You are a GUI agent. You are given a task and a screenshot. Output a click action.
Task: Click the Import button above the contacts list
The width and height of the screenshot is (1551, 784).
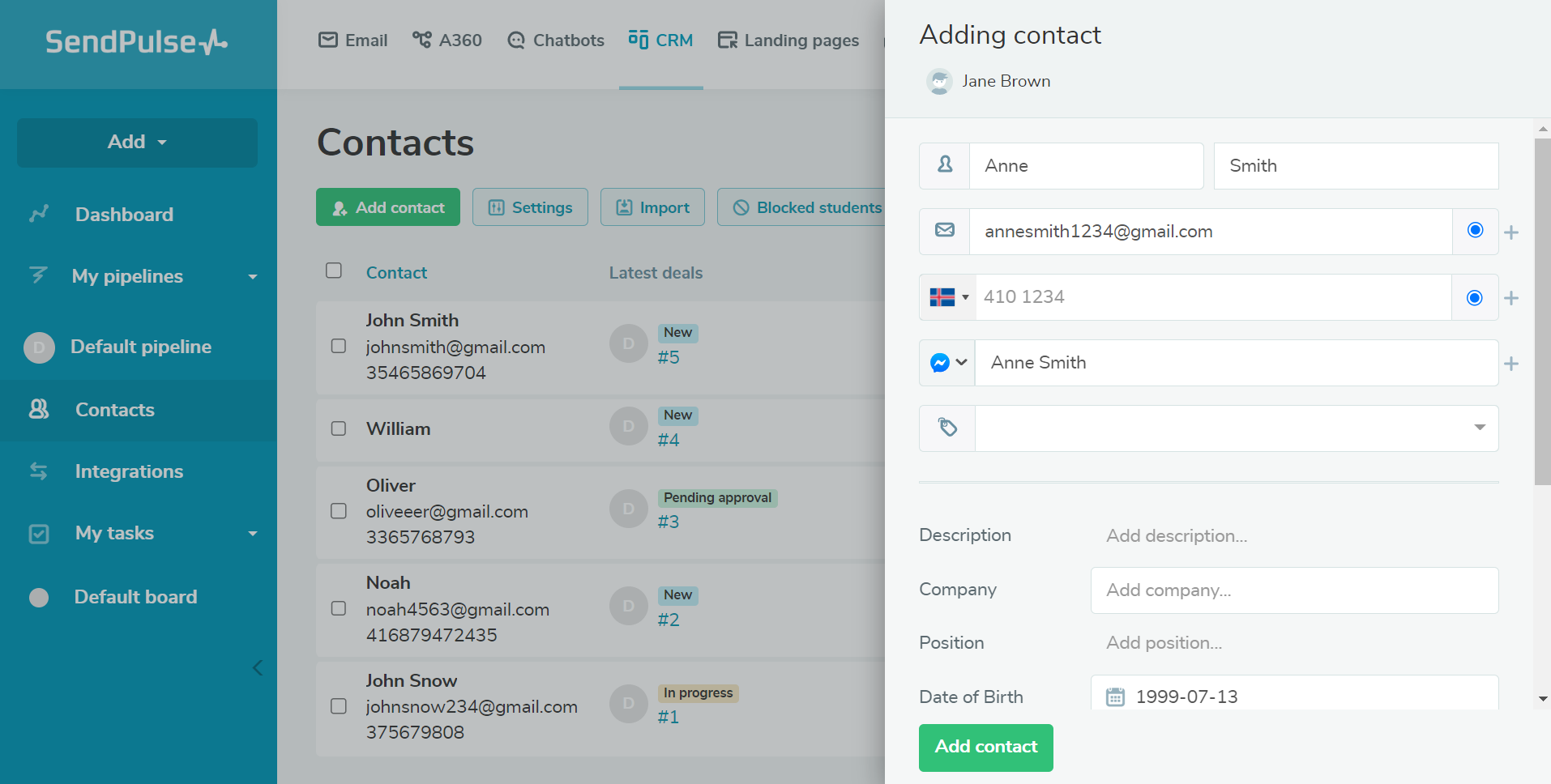coord(652,207)
